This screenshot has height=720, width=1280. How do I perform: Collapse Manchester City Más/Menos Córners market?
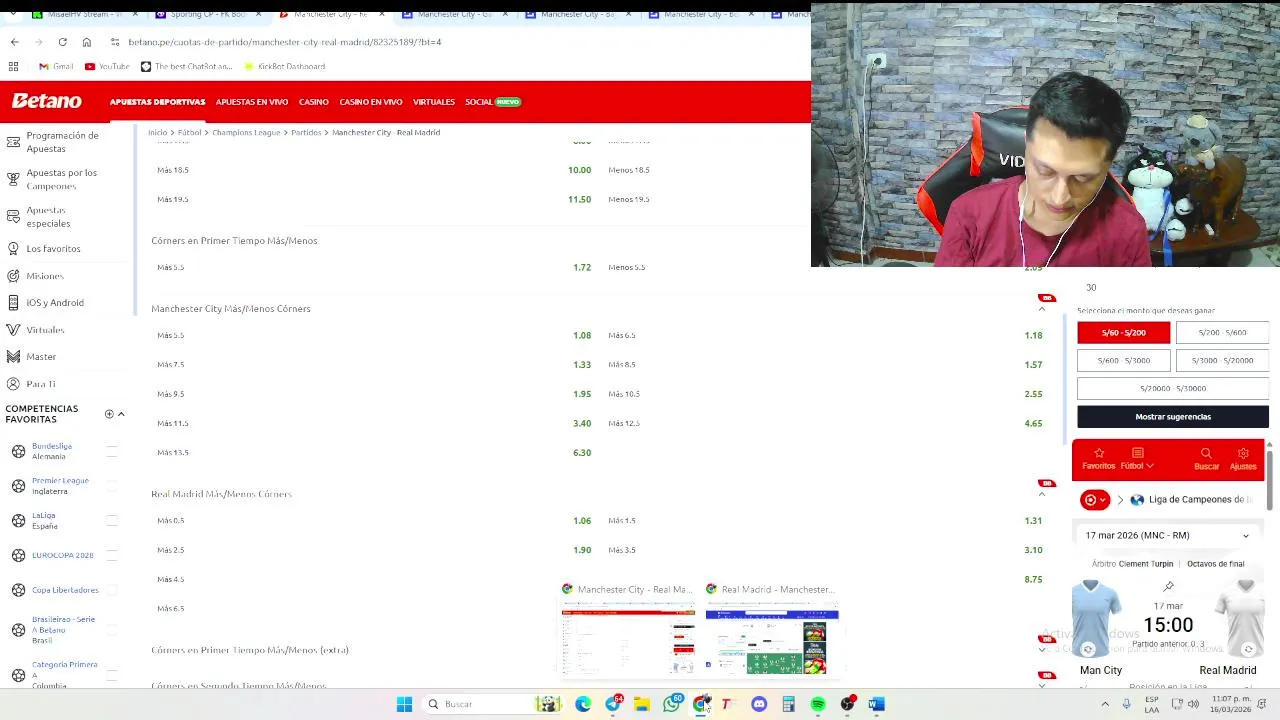pyautogui.click(x=1042, y=309)
